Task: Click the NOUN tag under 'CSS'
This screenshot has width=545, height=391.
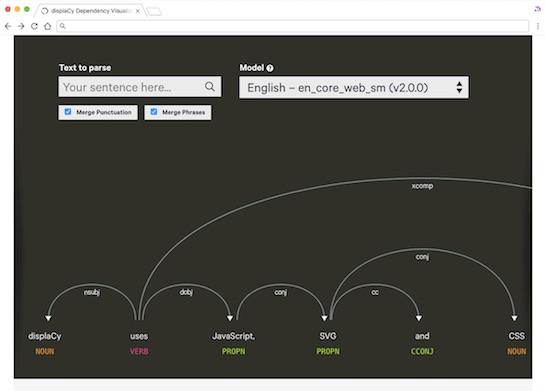Action: (x=516, y=351)
